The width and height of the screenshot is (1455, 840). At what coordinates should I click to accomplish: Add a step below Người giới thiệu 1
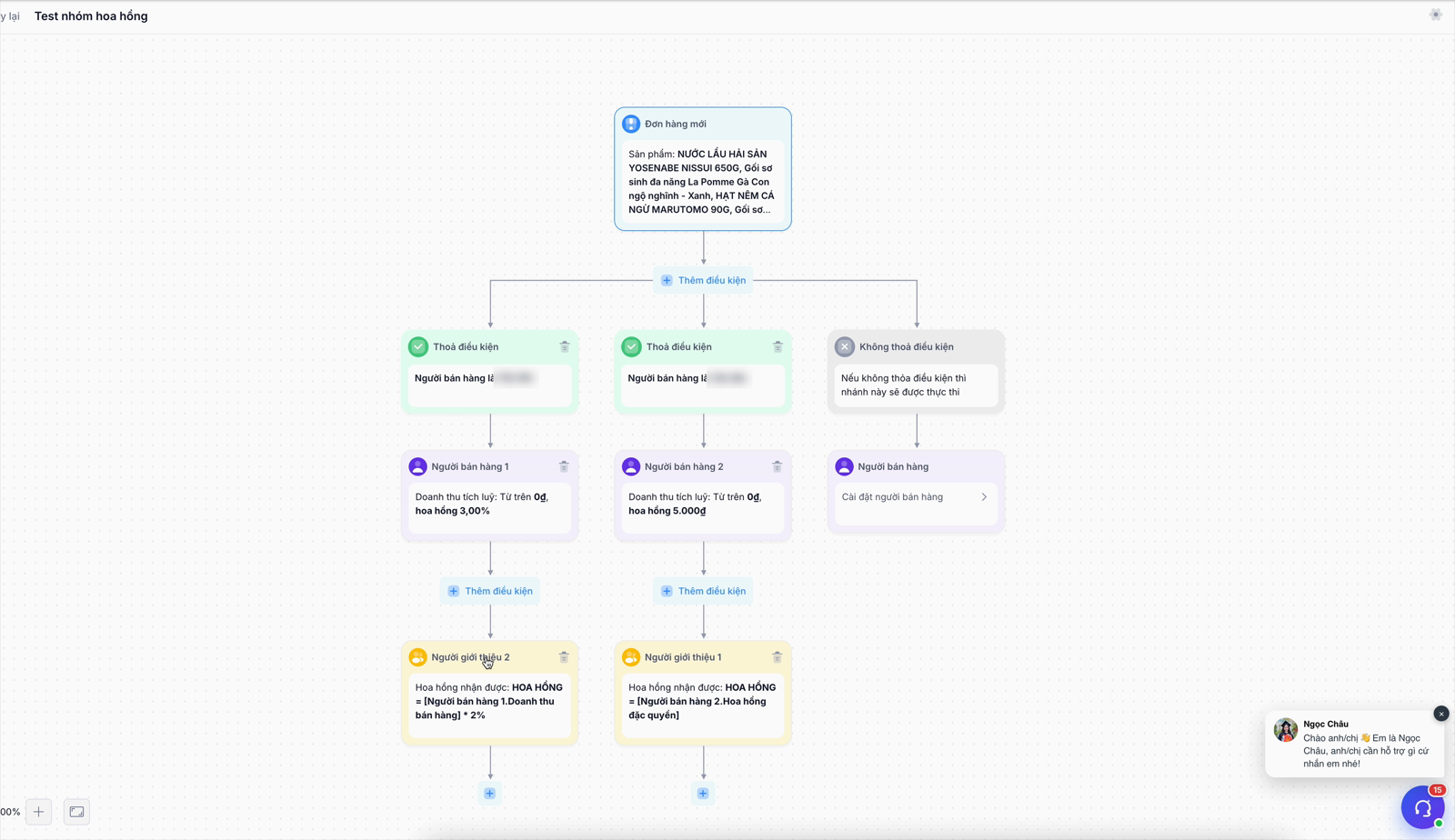pos(703,794)
